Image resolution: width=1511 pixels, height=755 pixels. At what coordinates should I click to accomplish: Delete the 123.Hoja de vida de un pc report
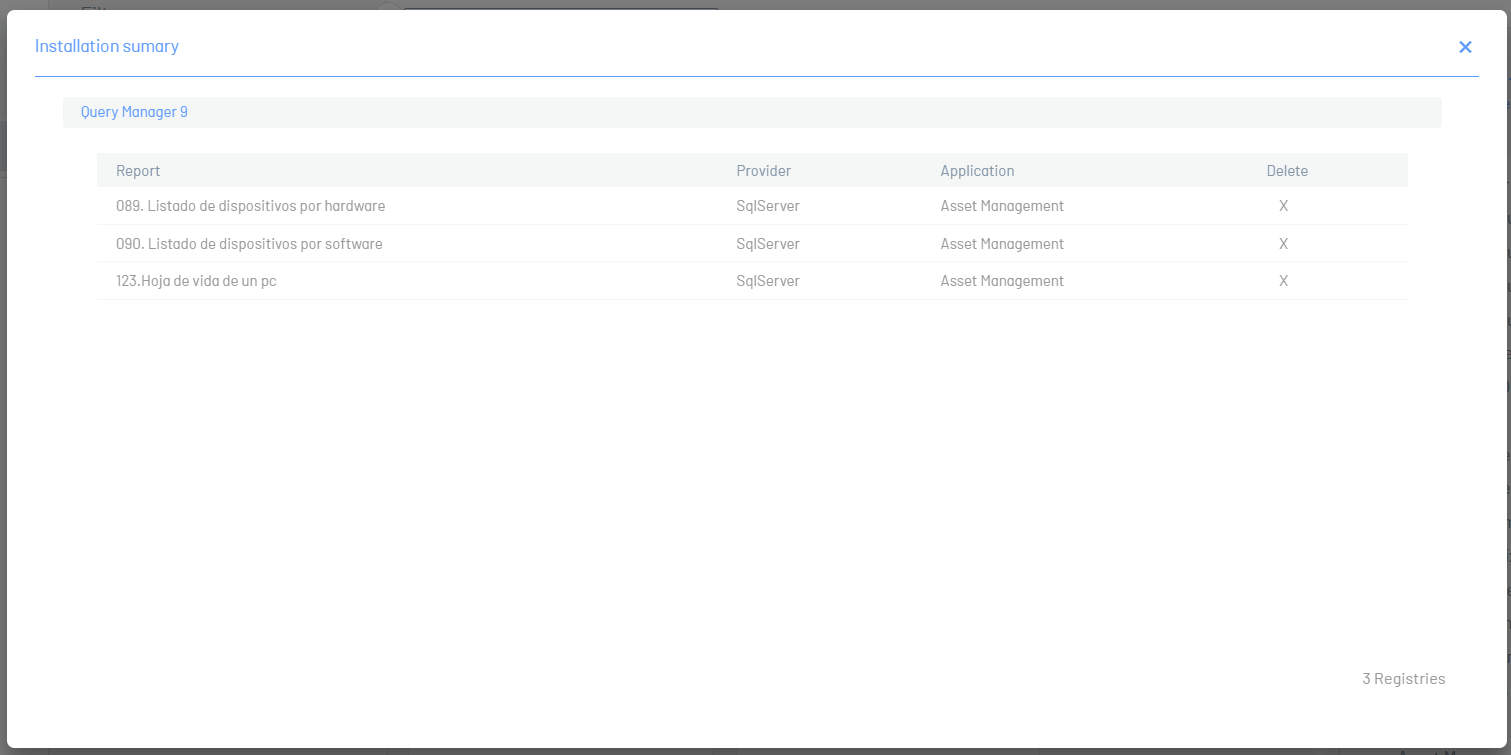tap(1283, 281)
